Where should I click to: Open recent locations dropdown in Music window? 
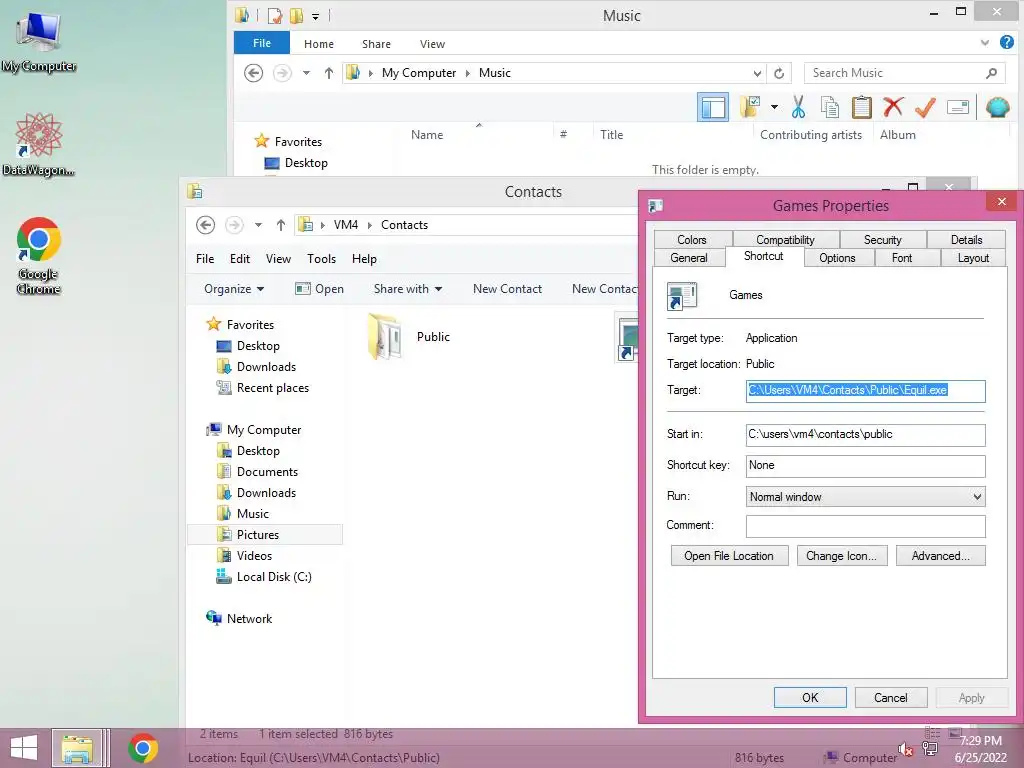click(x=306, y=73)
